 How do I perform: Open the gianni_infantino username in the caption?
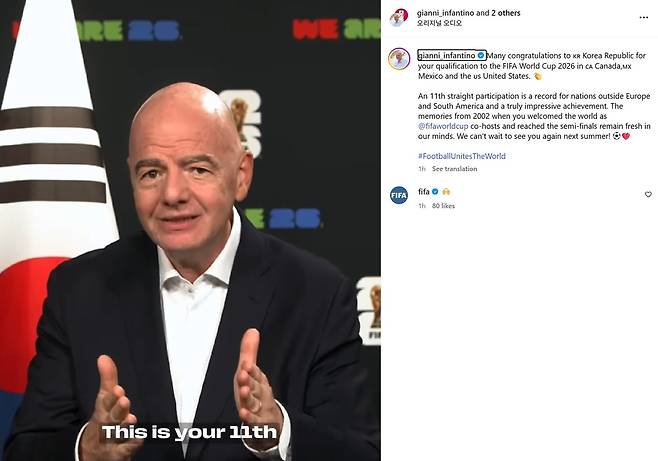(446, 55)
